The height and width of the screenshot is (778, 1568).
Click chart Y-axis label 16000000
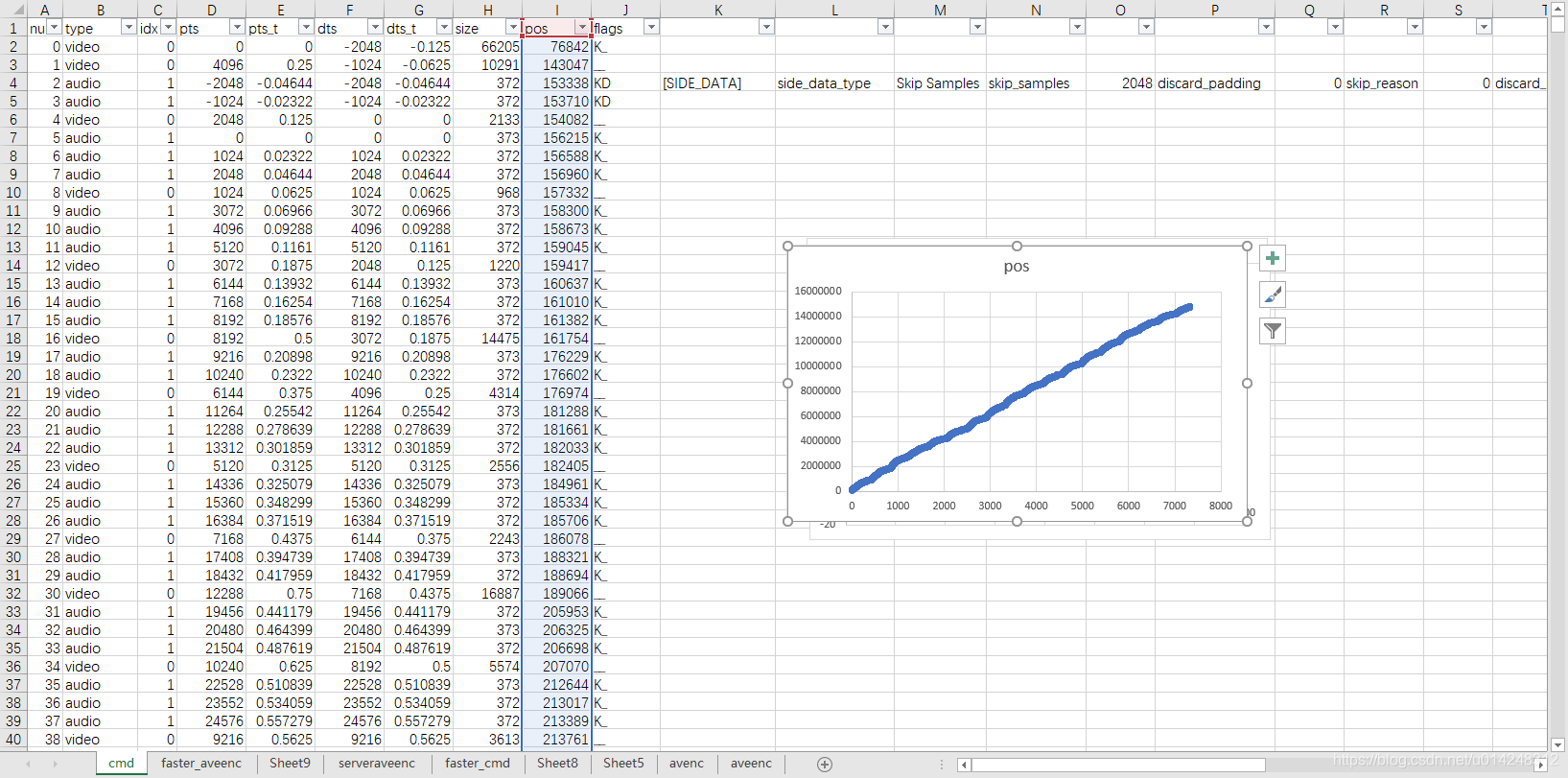click(x=818, y=291)
